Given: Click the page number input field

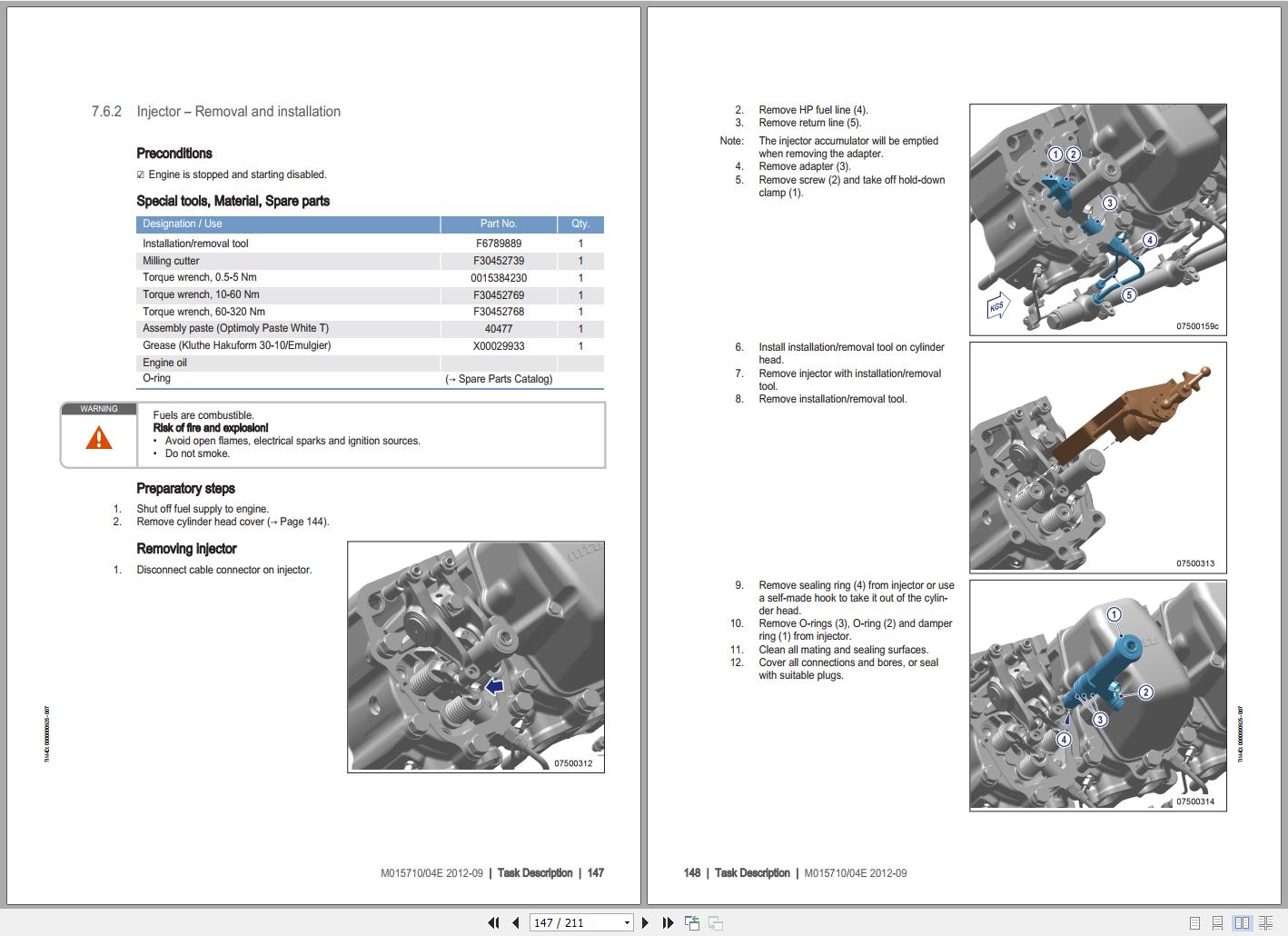Looking at the screenshot, I should [x=572, y=922].
